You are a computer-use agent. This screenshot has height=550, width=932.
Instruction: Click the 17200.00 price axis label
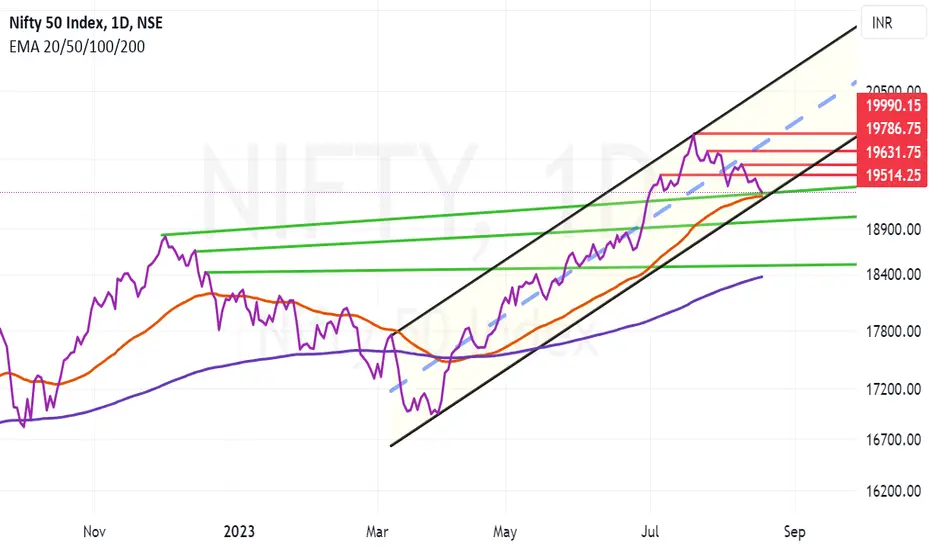[x=893, y=389]
